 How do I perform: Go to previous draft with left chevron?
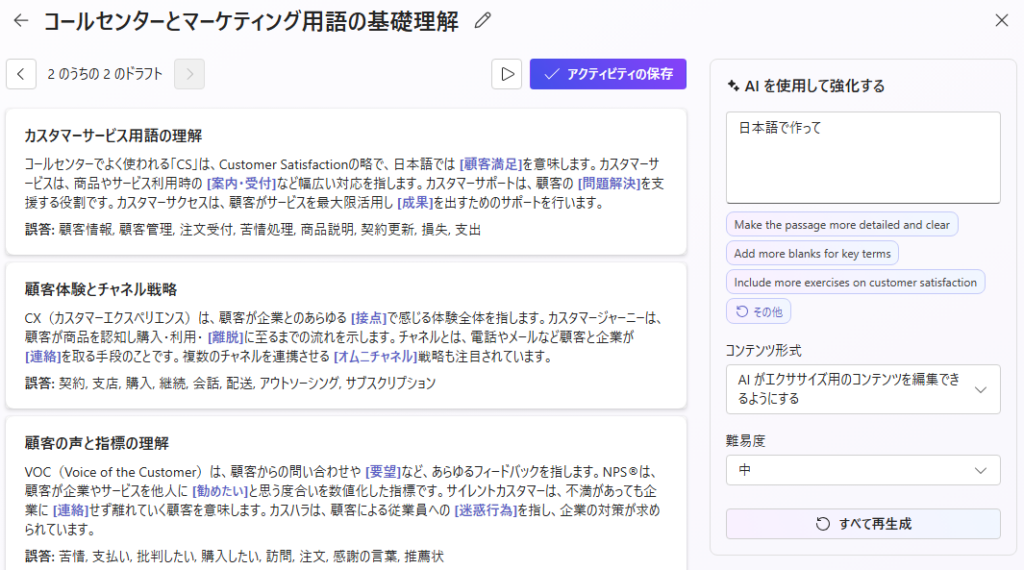point(21,74)
